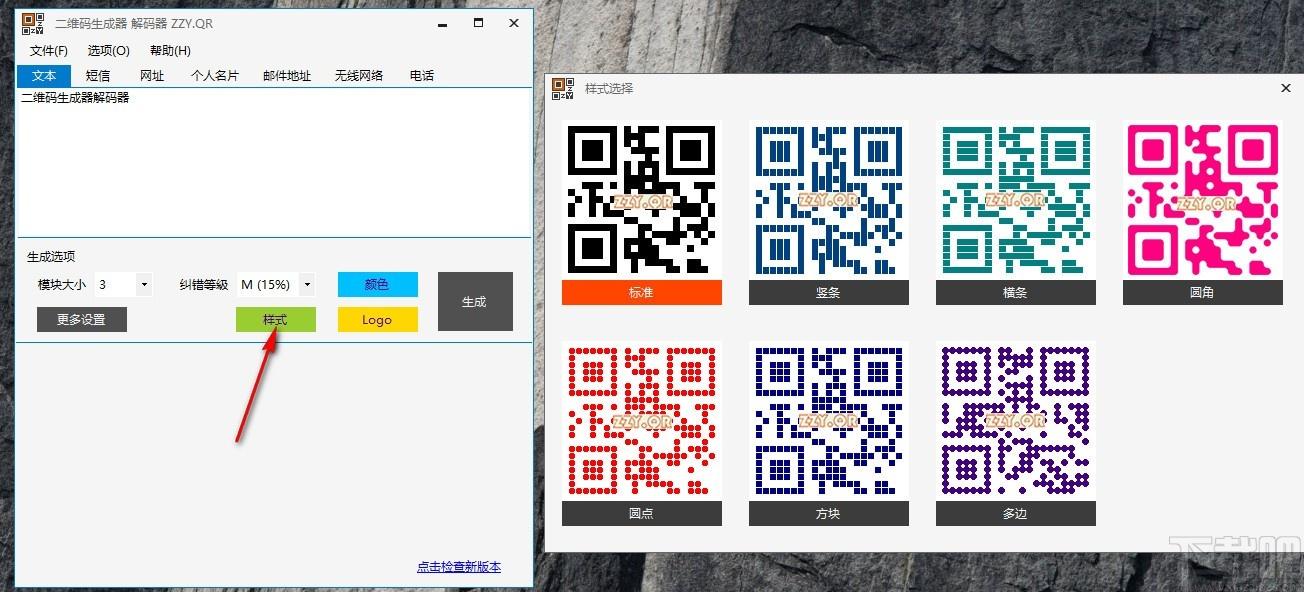Click the 多边 style label button
This screenshot has width=1304, height=592.
pyautogui.click(x=1016, y=513)
